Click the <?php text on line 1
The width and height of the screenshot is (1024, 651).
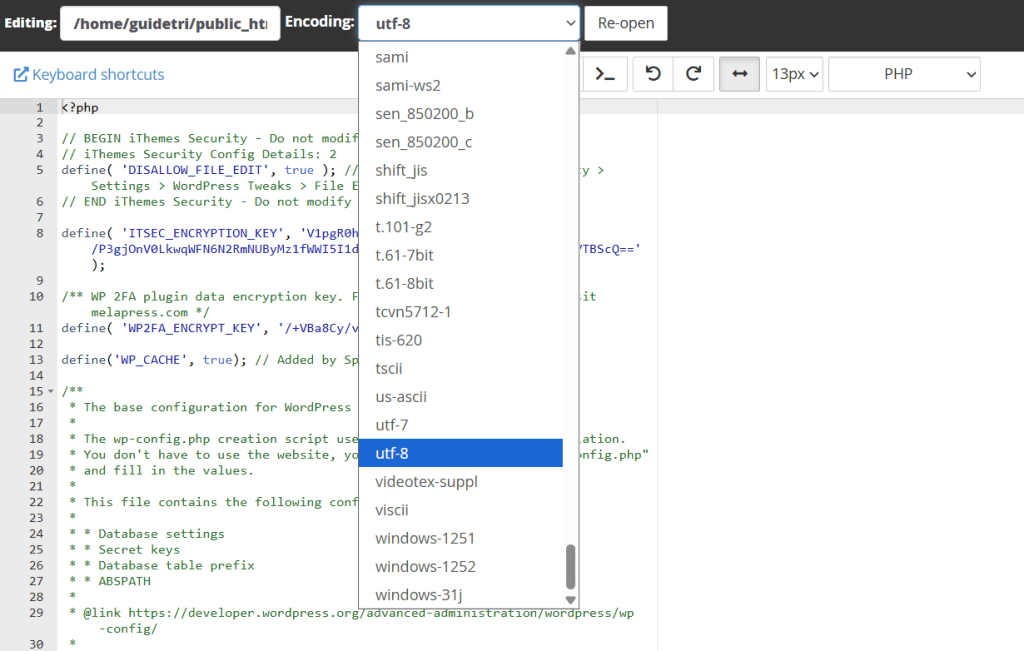tap(80, 107)
